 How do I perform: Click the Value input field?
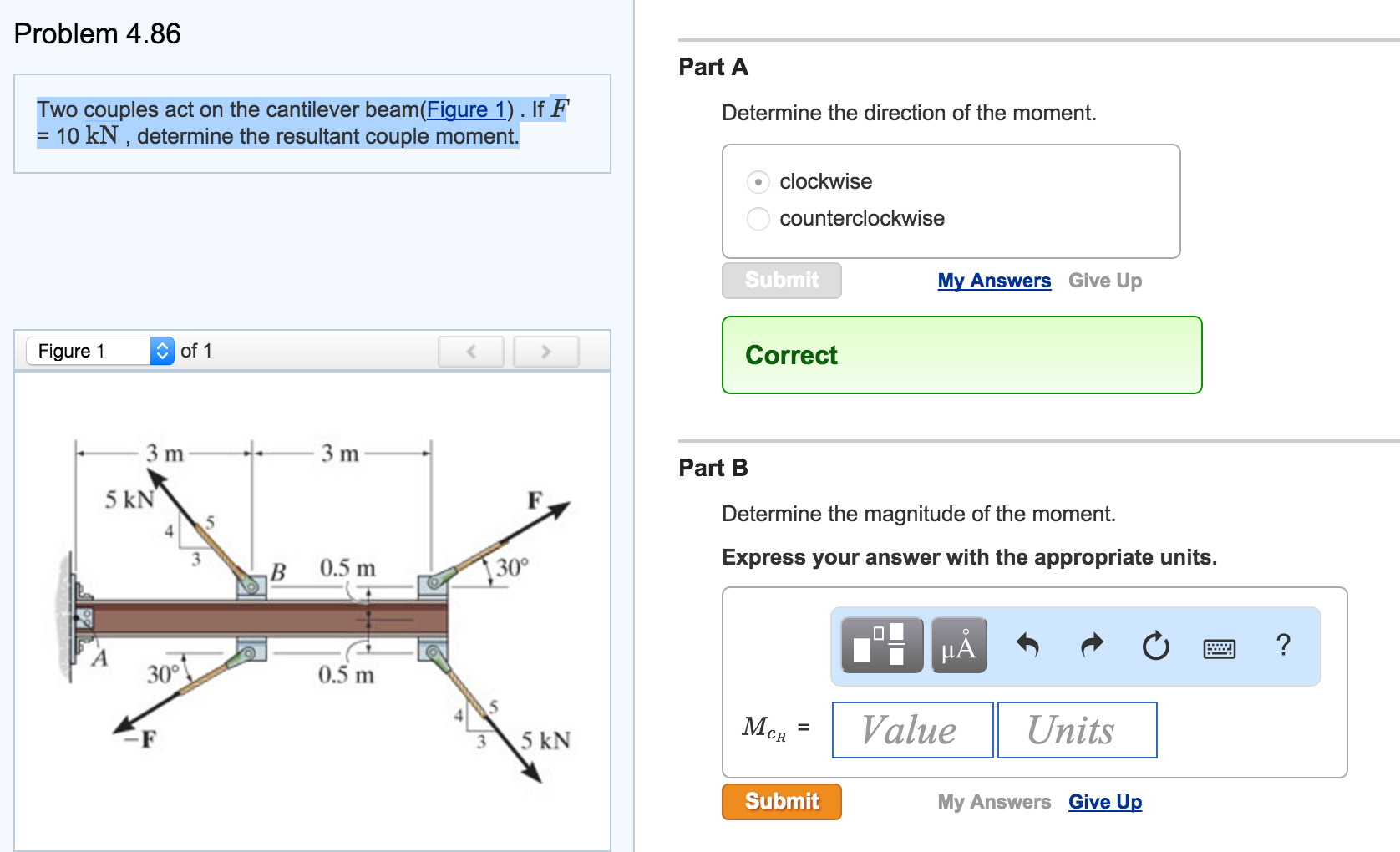(911, 729)
